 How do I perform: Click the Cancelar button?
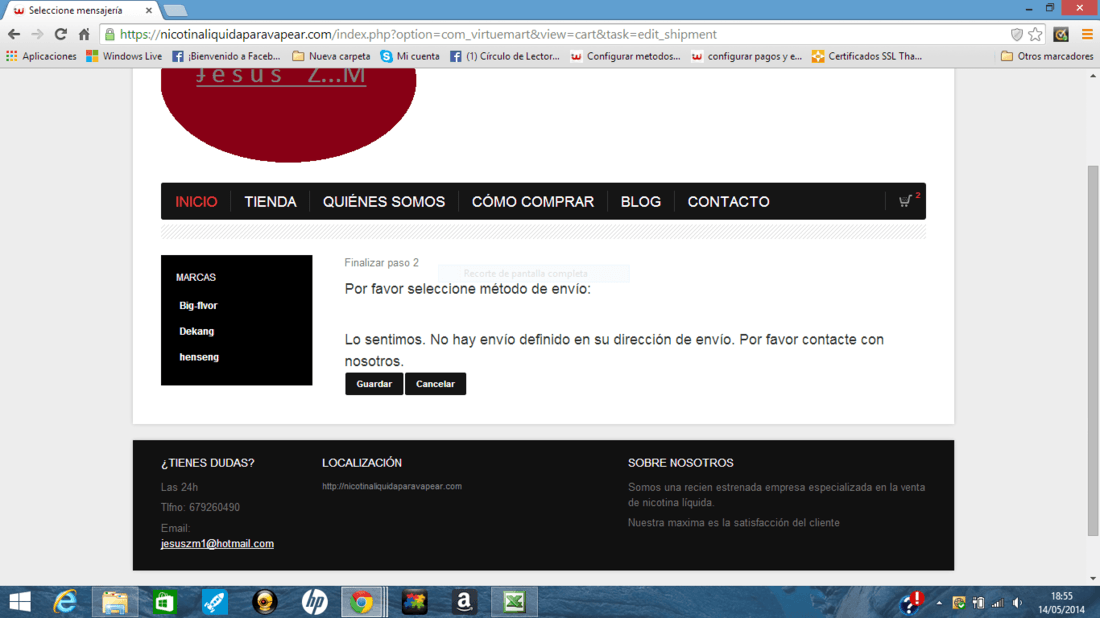pyautogui.click(x=435, y=384)
